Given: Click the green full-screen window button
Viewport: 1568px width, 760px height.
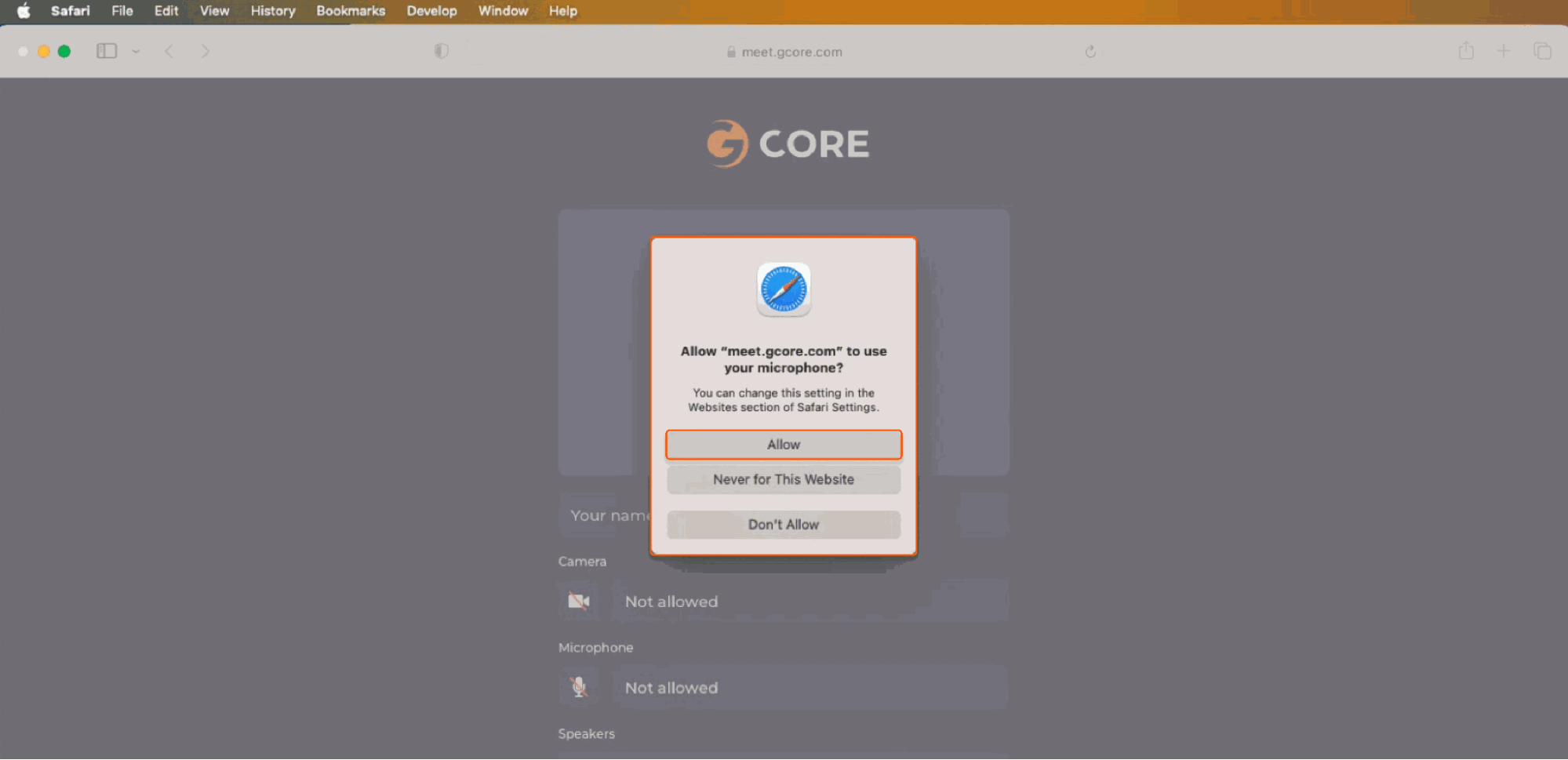Looking at the screenshot, I should 64,51.
